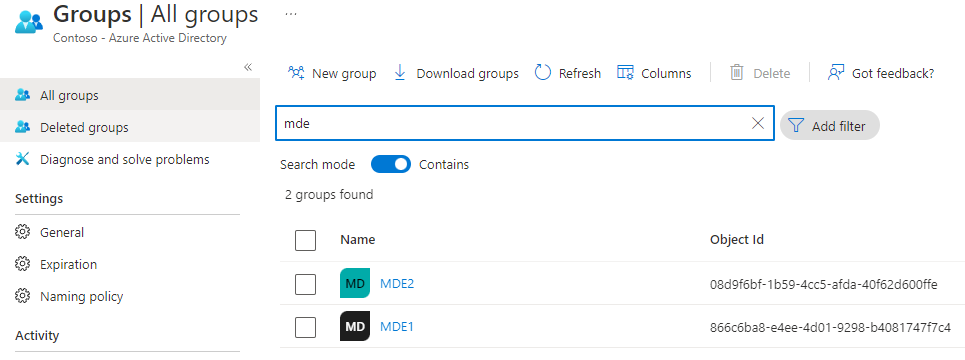965x360 pixels.
Task: Check the select-all groups checkbox
Action: [x=305, y=240]
